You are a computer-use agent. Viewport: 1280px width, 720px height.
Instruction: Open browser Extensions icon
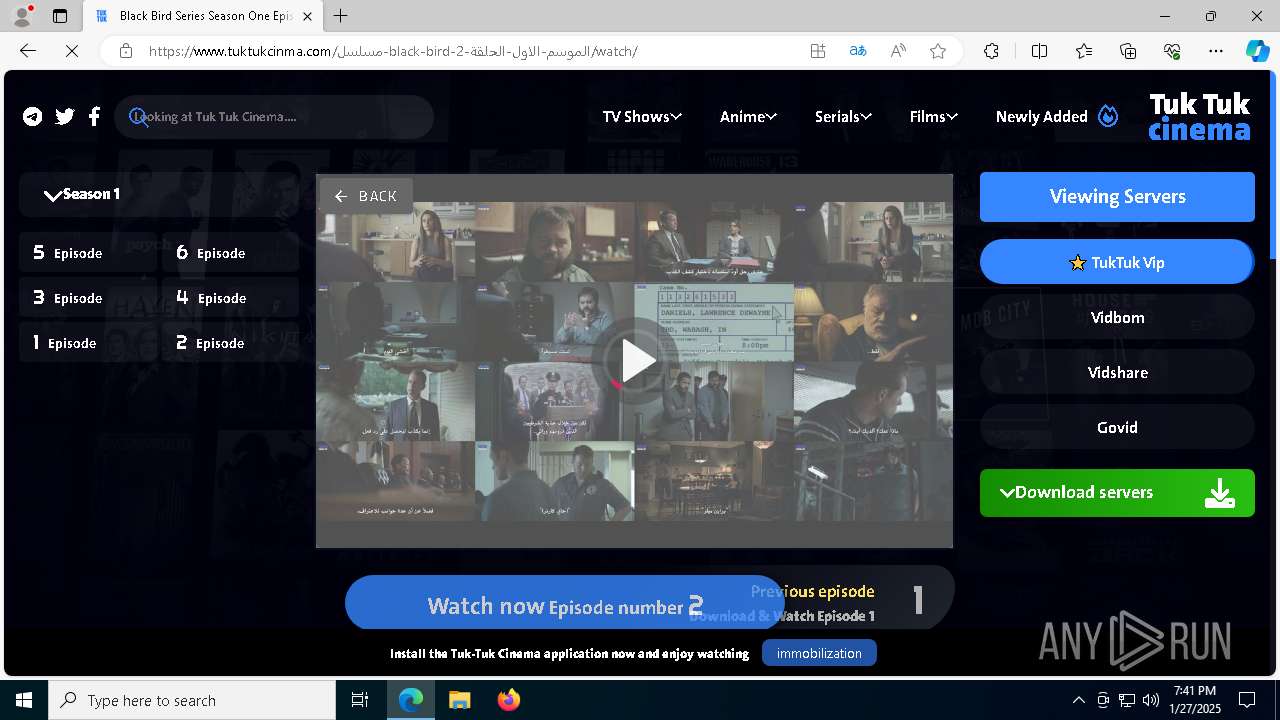[x=991, y=51]
